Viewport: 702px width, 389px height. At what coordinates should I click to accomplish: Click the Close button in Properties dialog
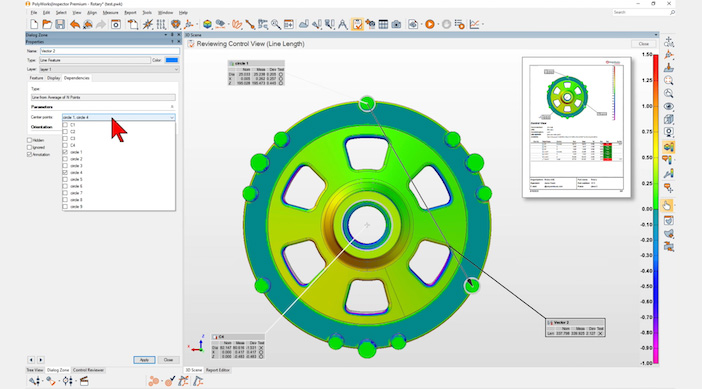click(x=168, y=360)
